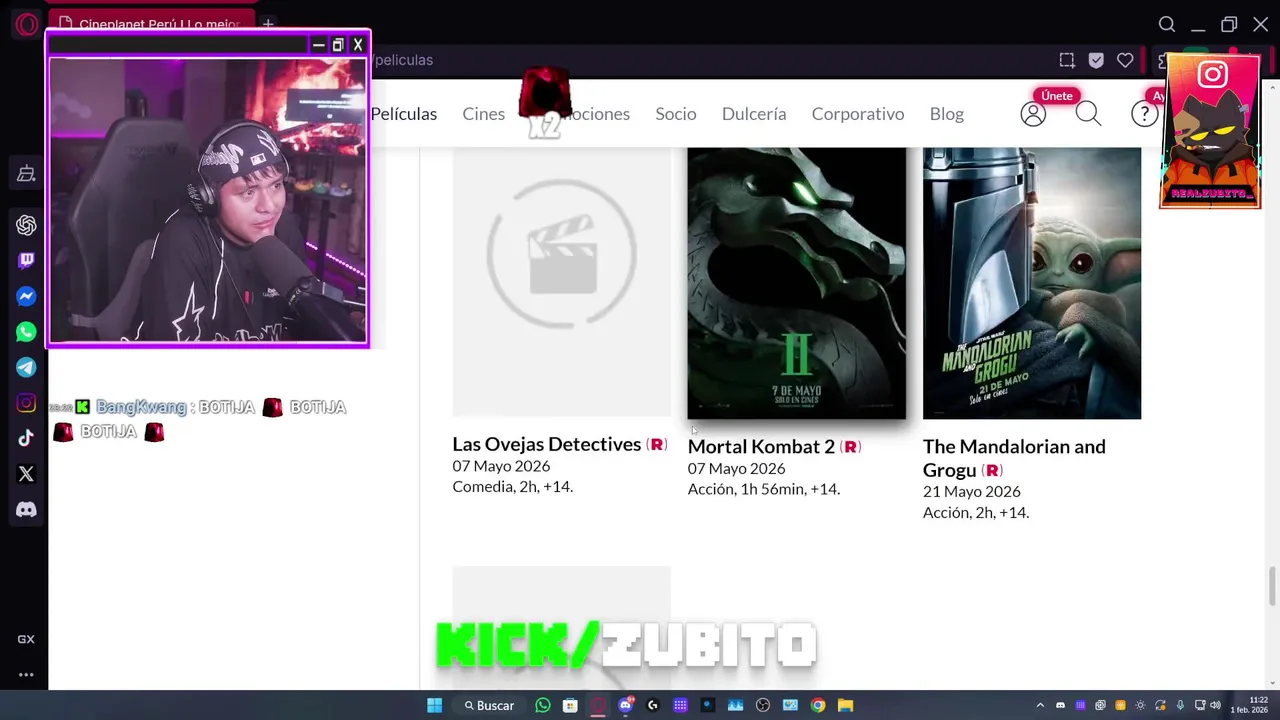Screen dimensions: 1280x720
Task: Click the Únete badge button
Action: click(x=1057, y=96)
